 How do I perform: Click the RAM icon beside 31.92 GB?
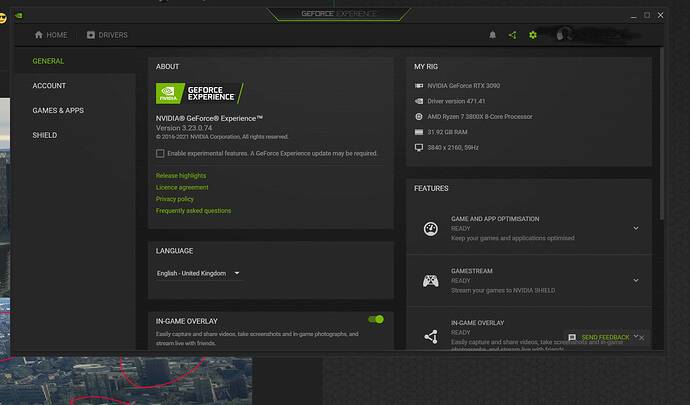point(419,132)
